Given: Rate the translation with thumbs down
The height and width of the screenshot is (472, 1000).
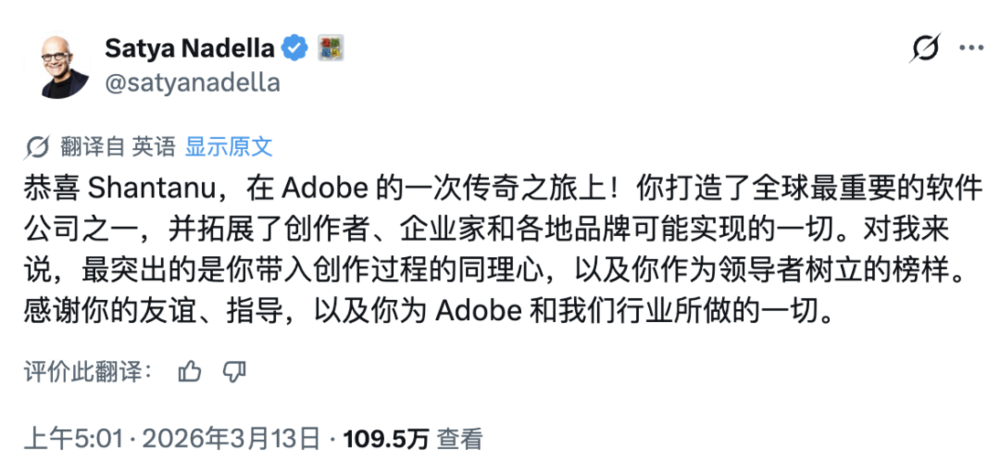Looking at the screenshot, I should click(234, 372).
